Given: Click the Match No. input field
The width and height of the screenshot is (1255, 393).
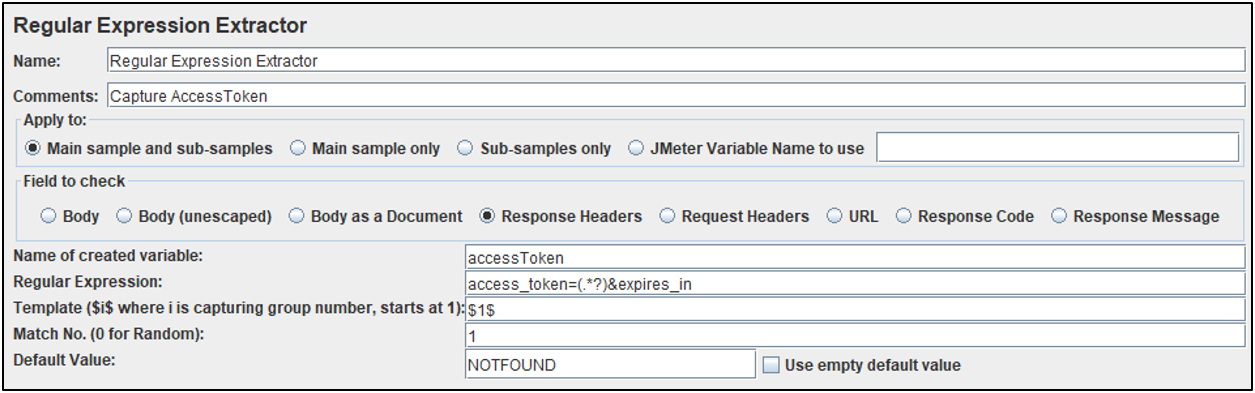Looking at the screenshot, I should tap(855, 336).
